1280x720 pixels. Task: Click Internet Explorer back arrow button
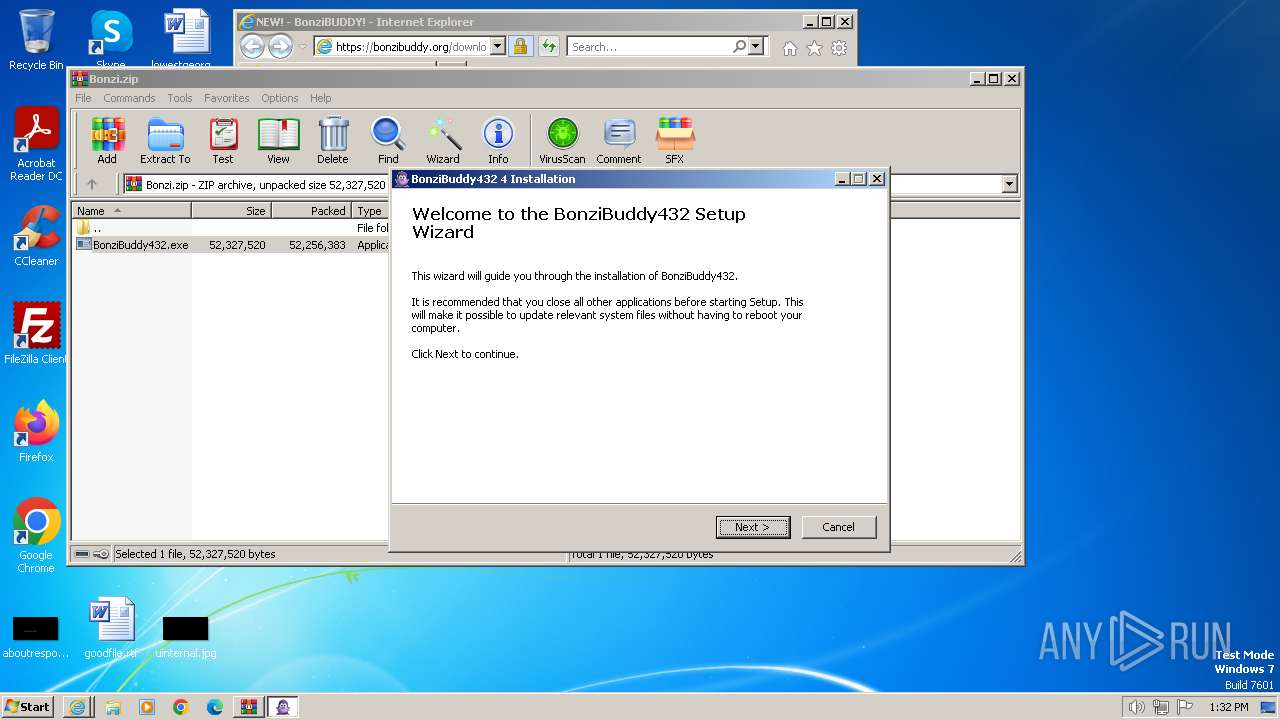tap(252, 46)
